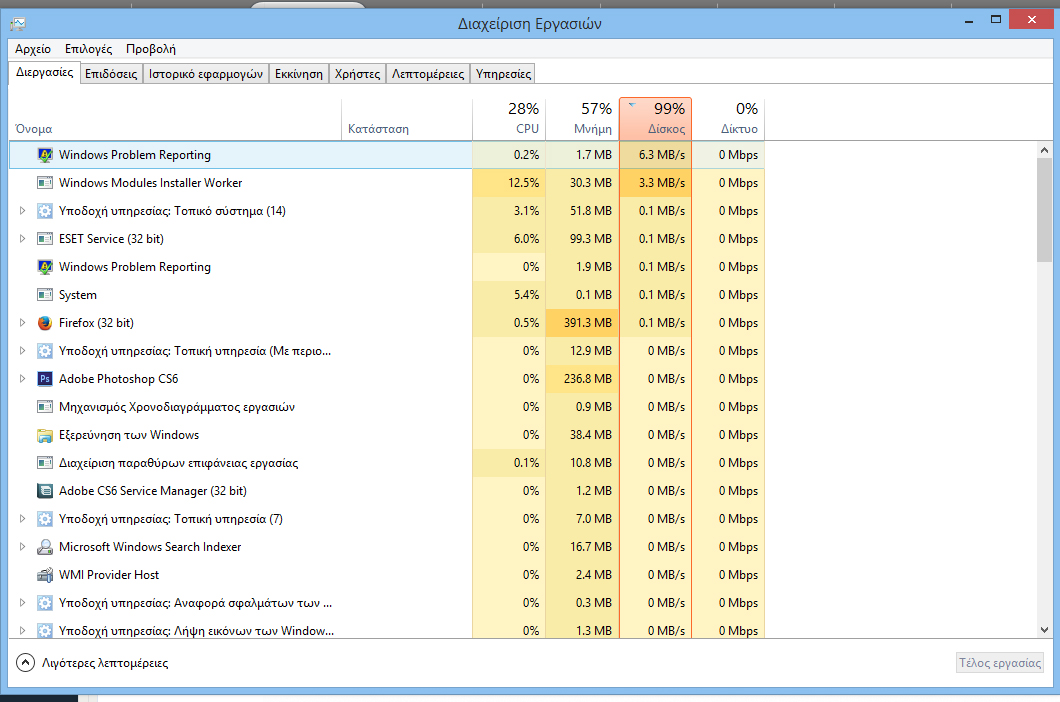1060x702 pixels.
Task: Expand Υποδοχή υπηρεσίας: Τοπική υπηρεσία (Με περιο... group
Action: pyautogui.click(x=22, y=351)
